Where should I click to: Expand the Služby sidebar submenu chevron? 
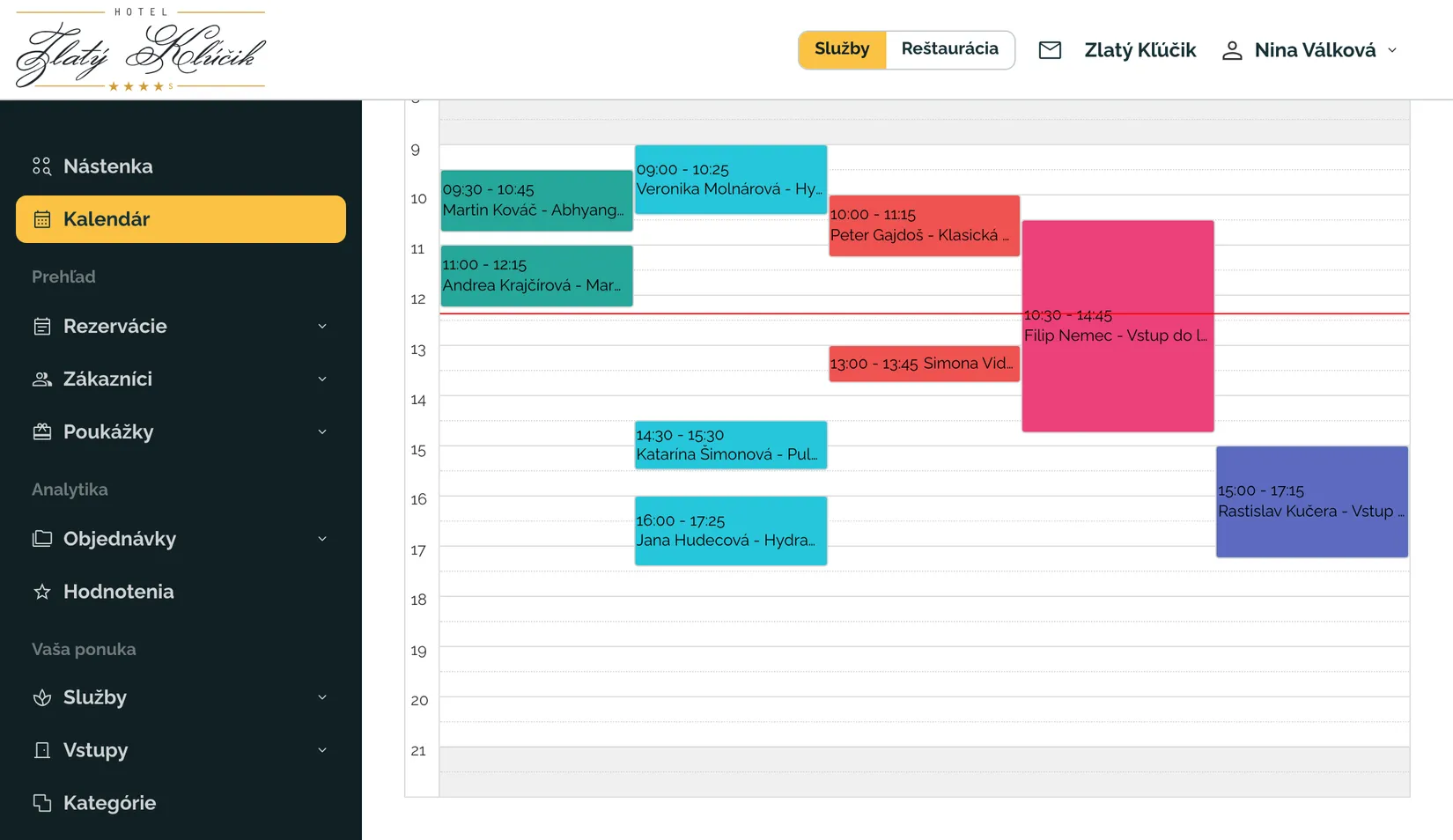(322, 697)
